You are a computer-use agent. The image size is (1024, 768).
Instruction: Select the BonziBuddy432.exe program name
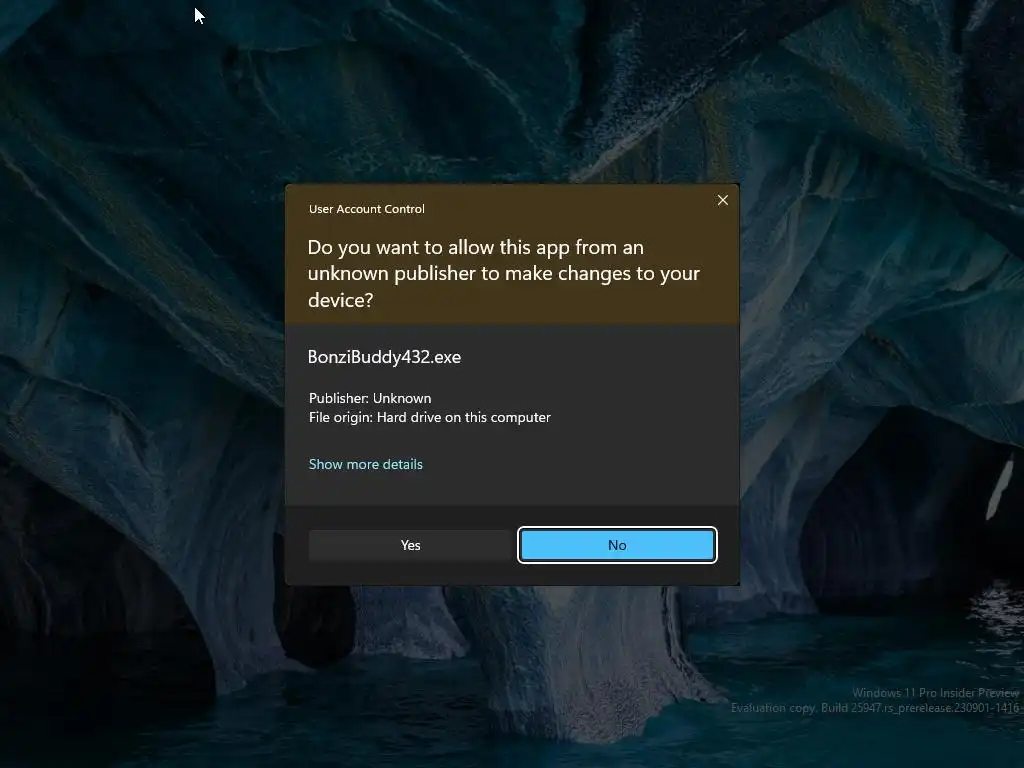pos(384,357)
